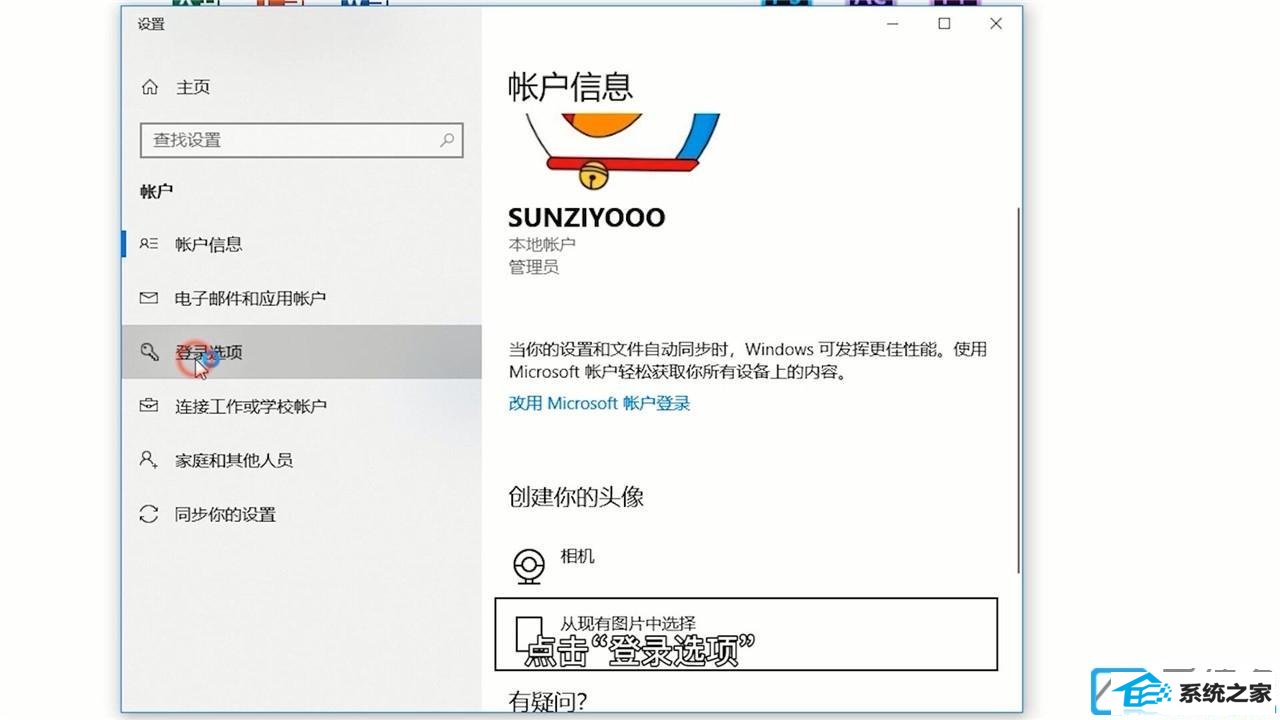Open 连接工作或学校帐户 page
Viewport: 1280px width, 720px height.
point(301,406)
